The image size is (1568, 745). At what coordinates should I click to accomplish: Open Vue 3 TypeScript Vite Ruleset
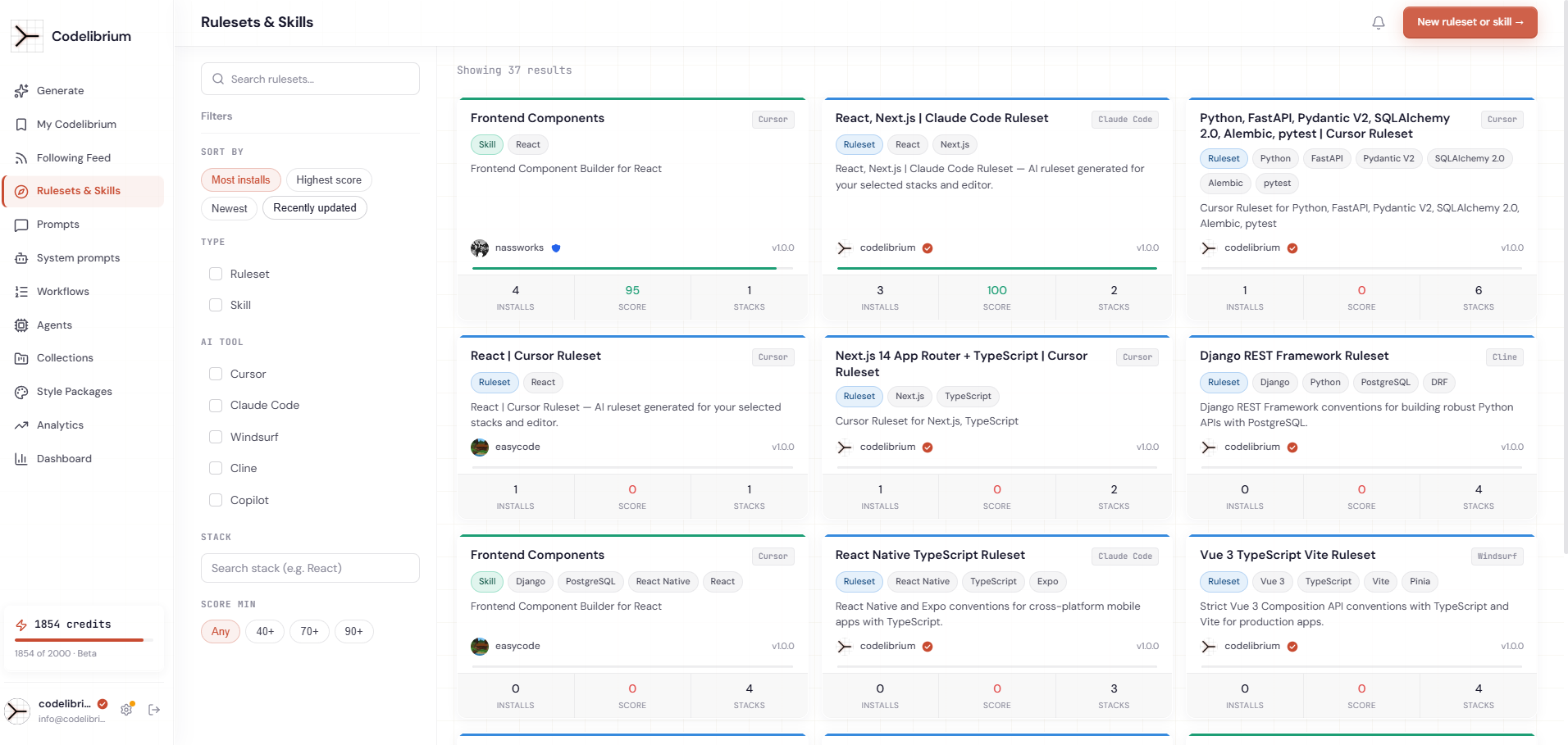tap(1288, 555)
